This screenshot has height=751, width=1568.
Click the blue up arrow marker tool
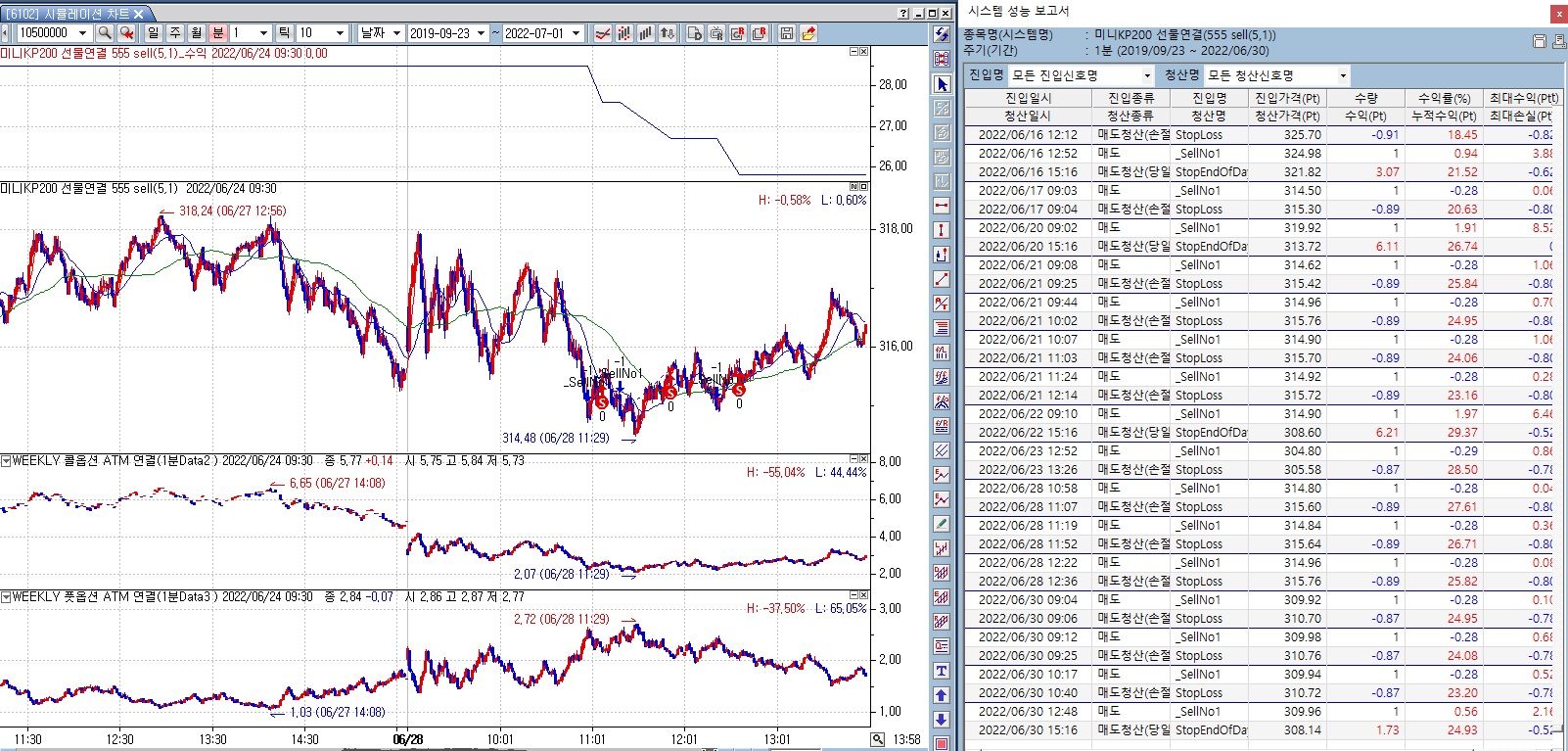click(x=942, y=695)
